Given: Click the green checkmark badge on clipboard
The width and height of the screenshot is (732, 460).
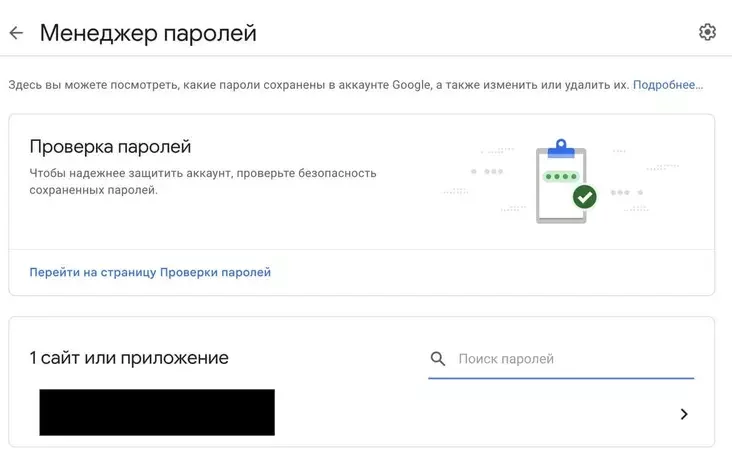Looking at the screenshot, I should pyautogui.click(x=584, y=197).
